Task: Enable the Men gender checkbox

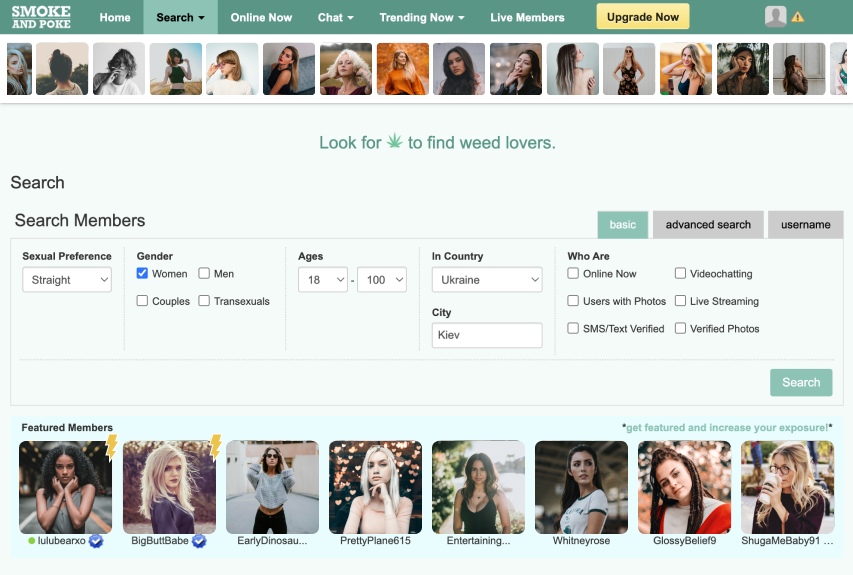Action: point(204,273)
